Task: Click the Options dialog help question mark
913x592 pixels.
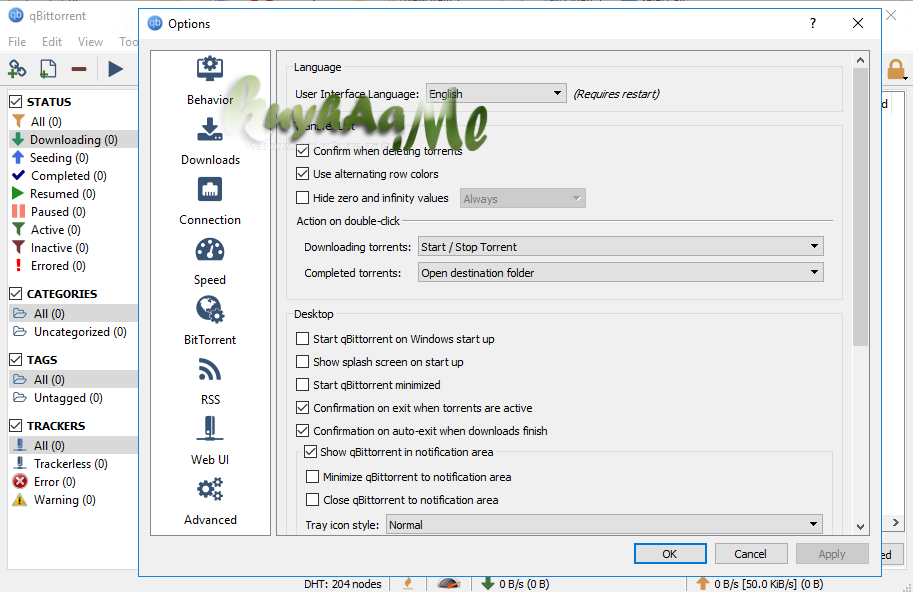Action: [813, 23]
